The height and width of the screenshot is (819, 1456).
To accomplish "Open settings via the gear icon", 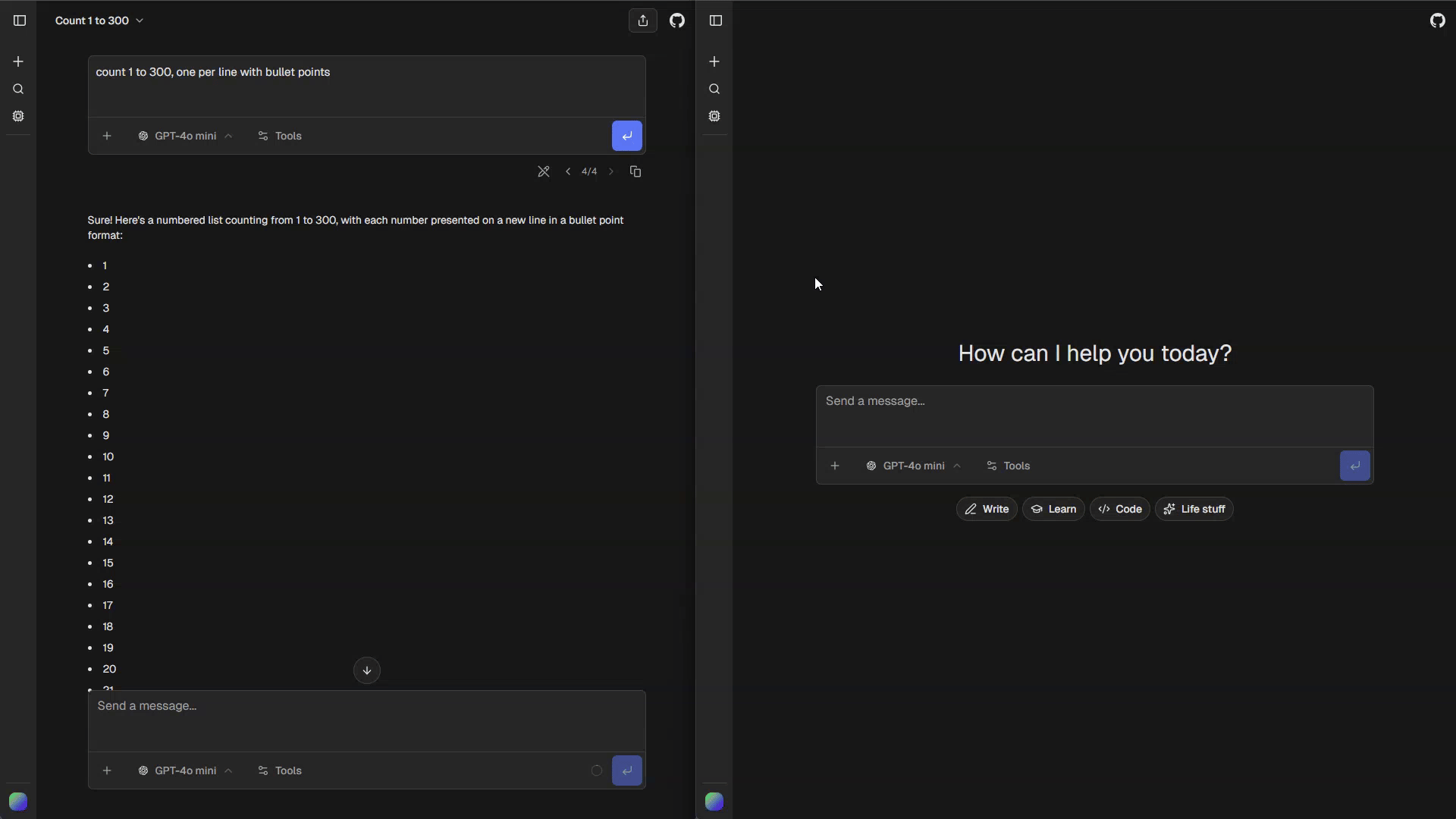I will 18,116.
